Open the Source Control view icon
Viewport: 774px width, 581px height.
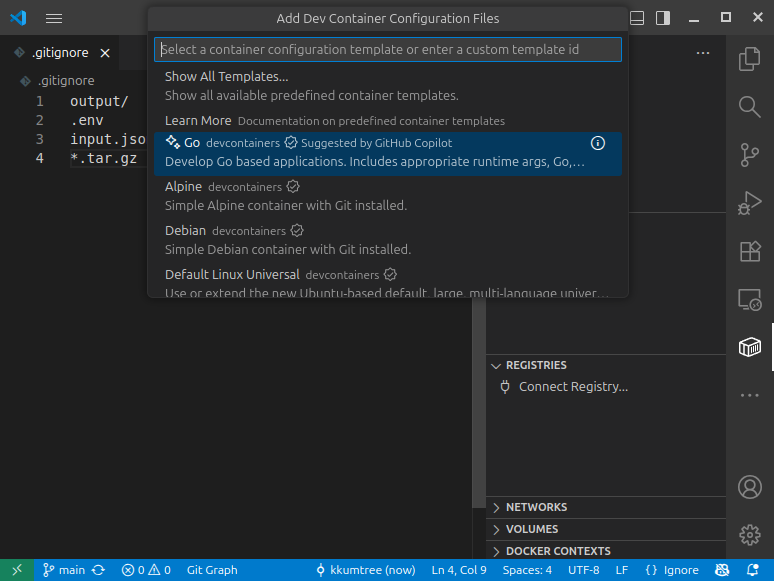(x=749, y=155)
